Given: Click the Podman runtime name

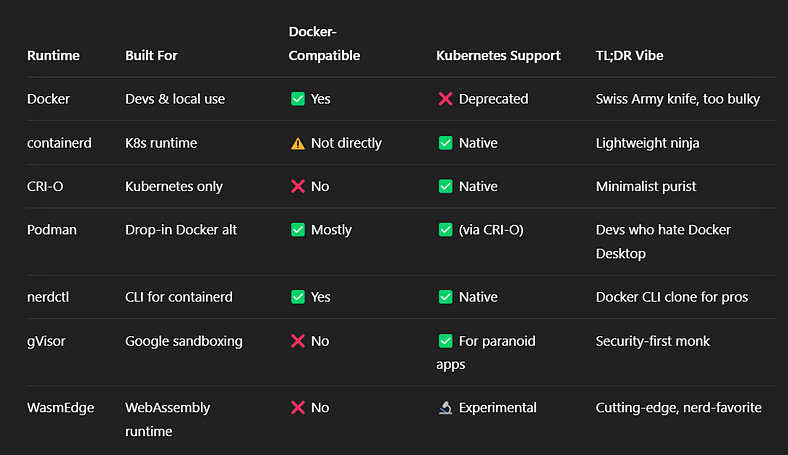Looking at the screenshot, I should click(x=52, y=230).
